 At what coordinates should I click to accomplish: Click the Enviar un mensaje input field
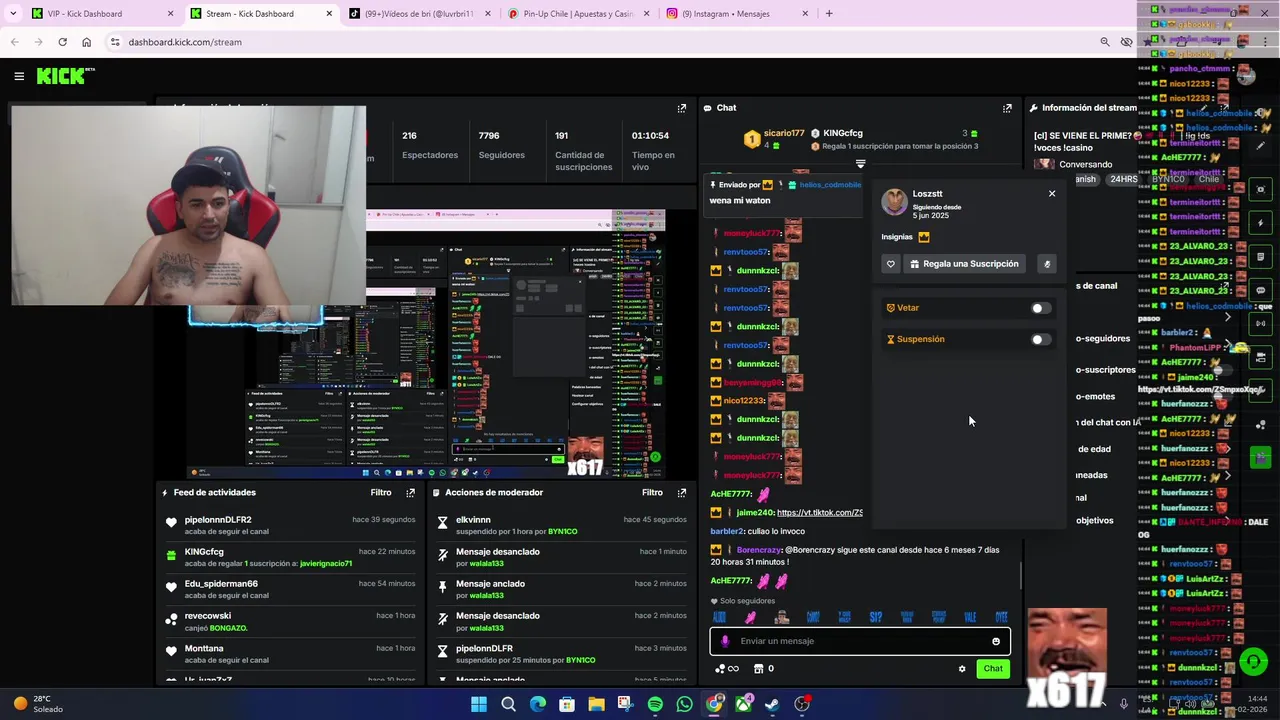(x=860, y=641)
